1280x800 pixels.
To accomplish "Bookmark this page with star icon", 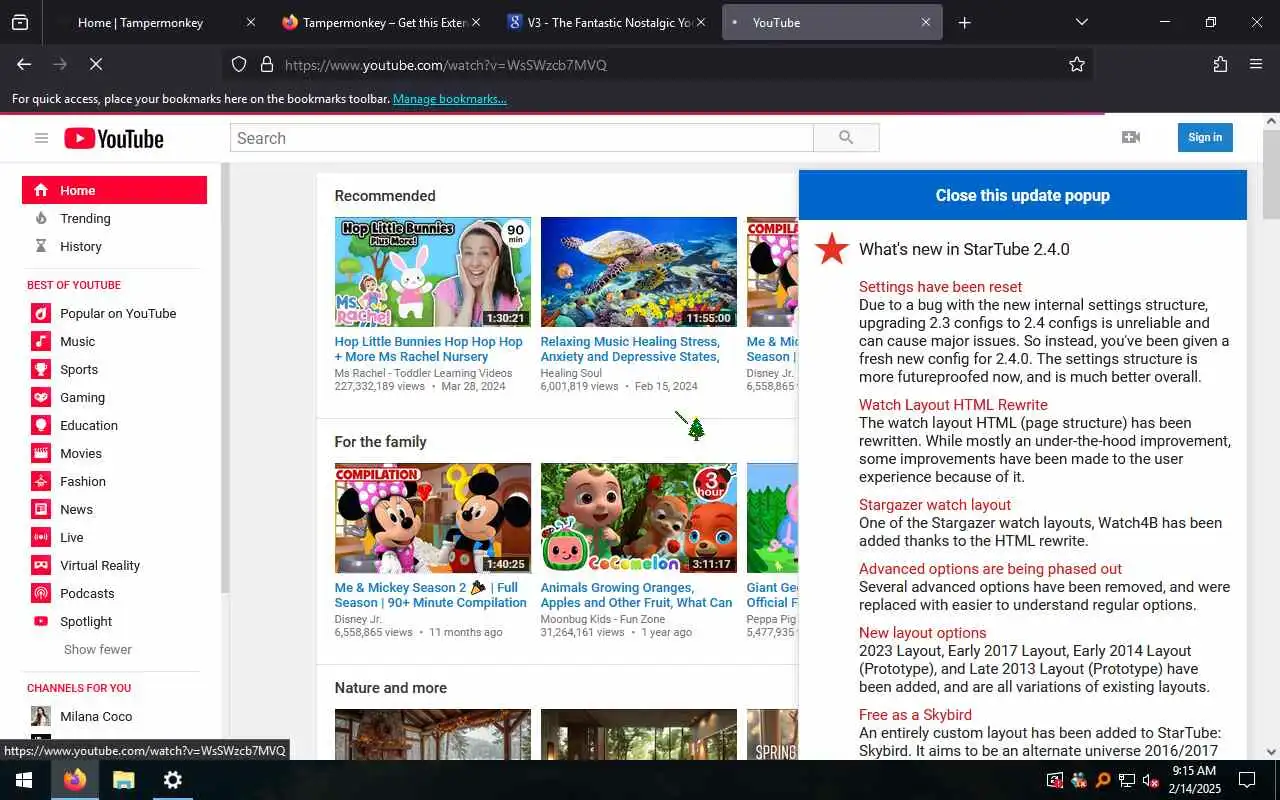I will [x=1077, y=64].
